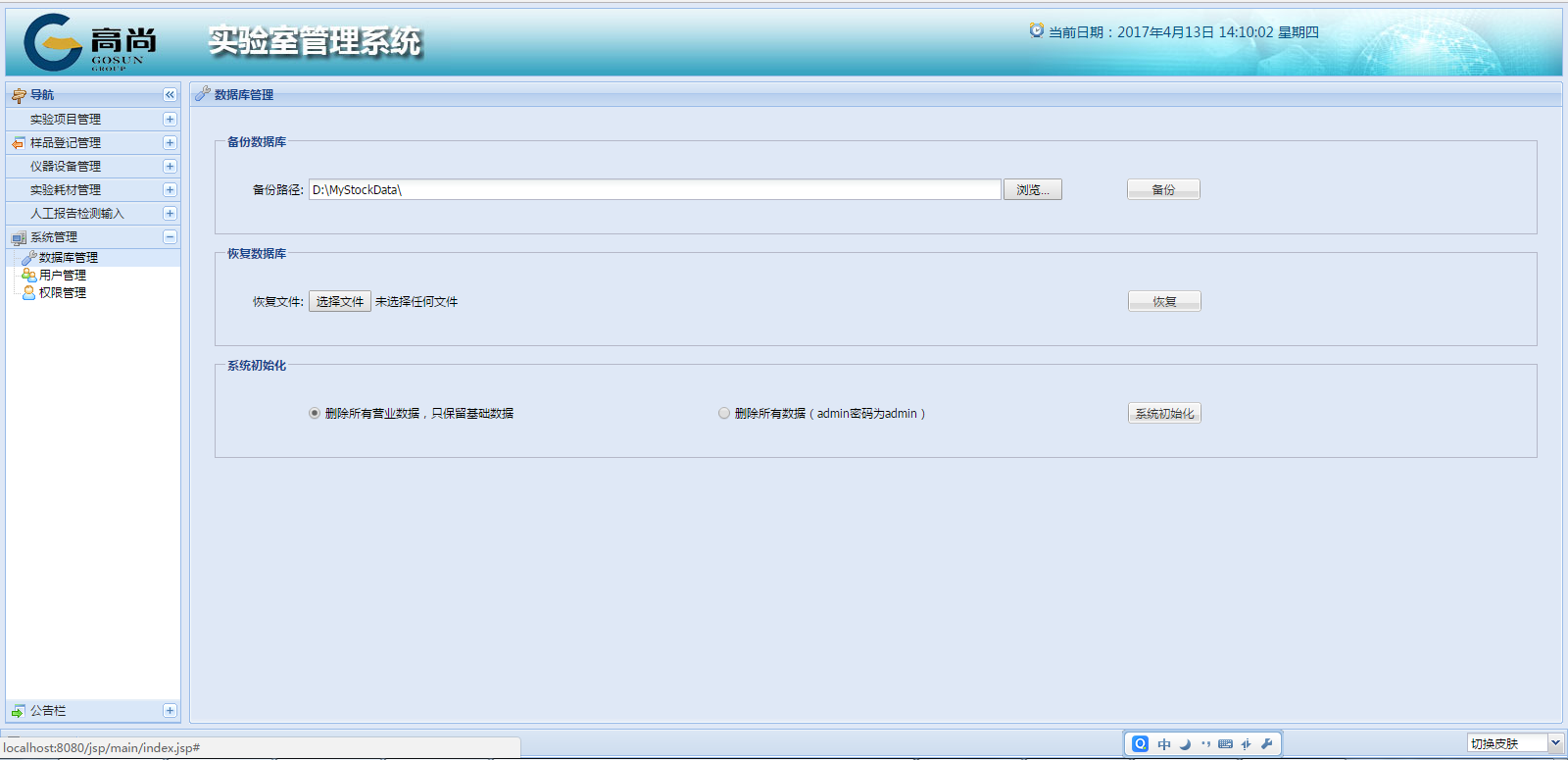Image resolution: width=1568 pixels, height=760 pixels.
Task: Click the 选择文件 choose file button
Action: tap(340, 301)
